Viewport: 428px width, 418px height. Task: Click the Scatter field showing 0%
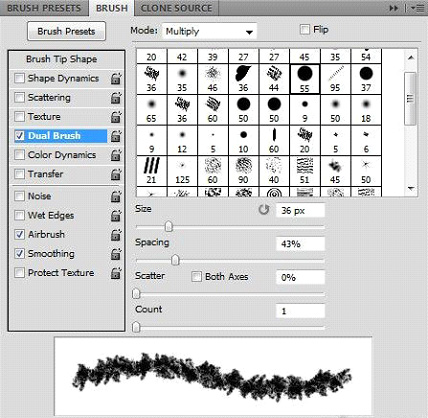(x=300, y=277)
